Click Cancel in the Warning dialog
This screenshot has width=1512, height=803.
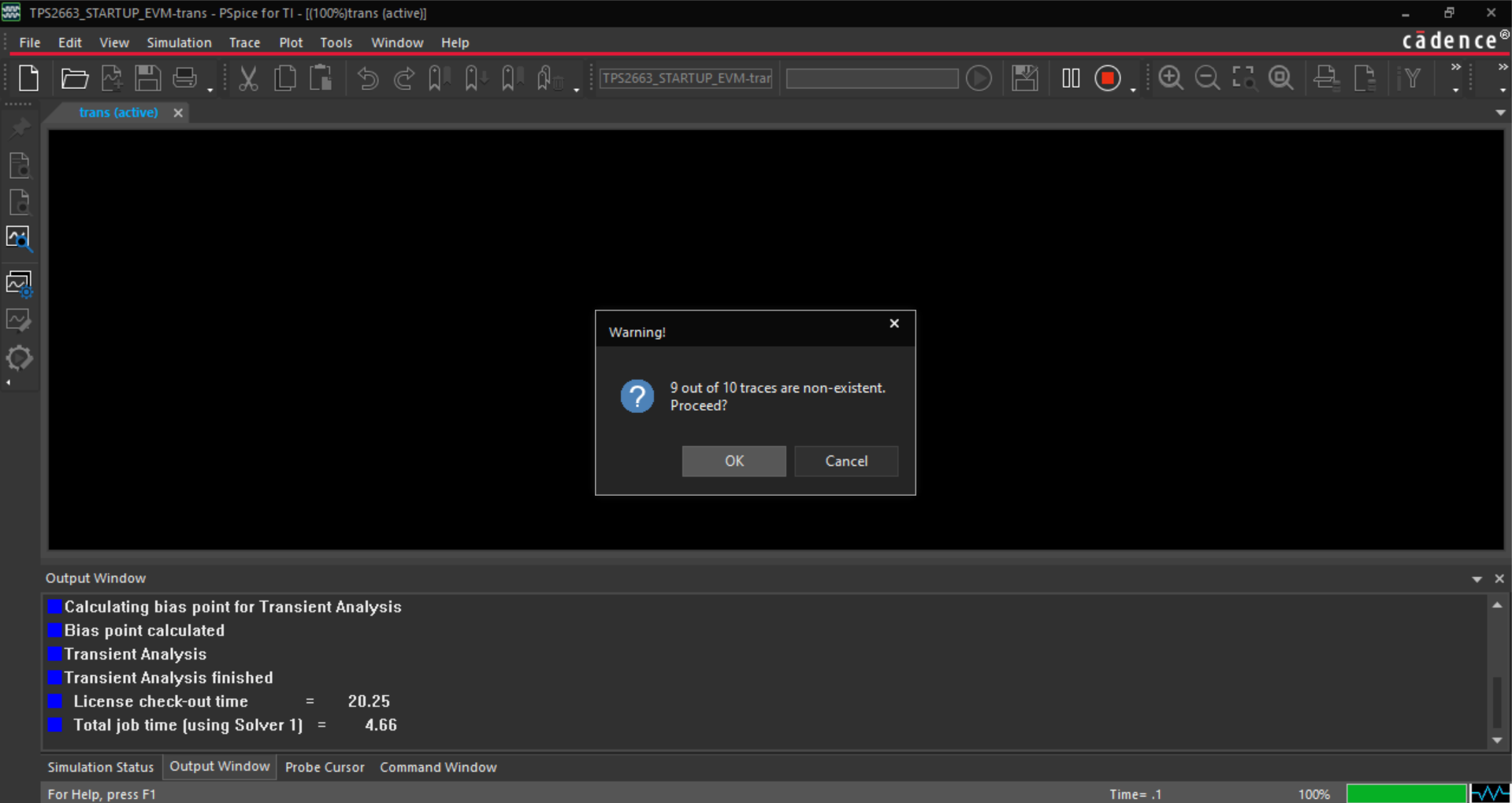click(x=846, y=461)
